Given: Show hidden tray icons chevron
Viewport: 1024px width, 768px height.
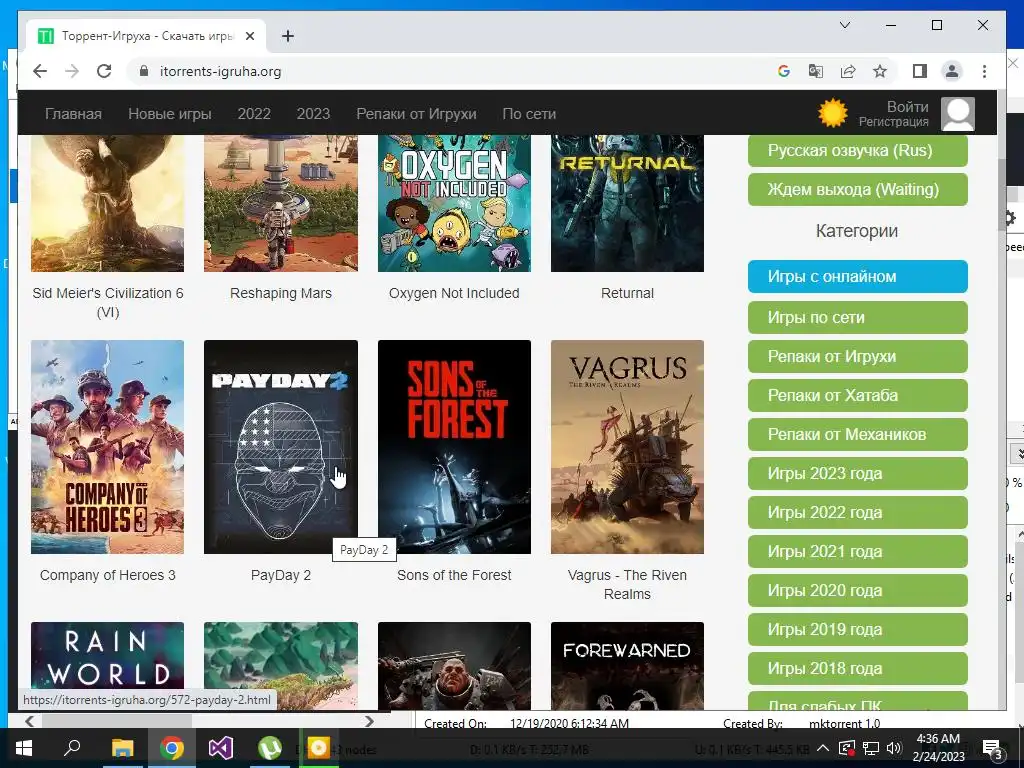Looking at the screenshot, I should (823, 748).
